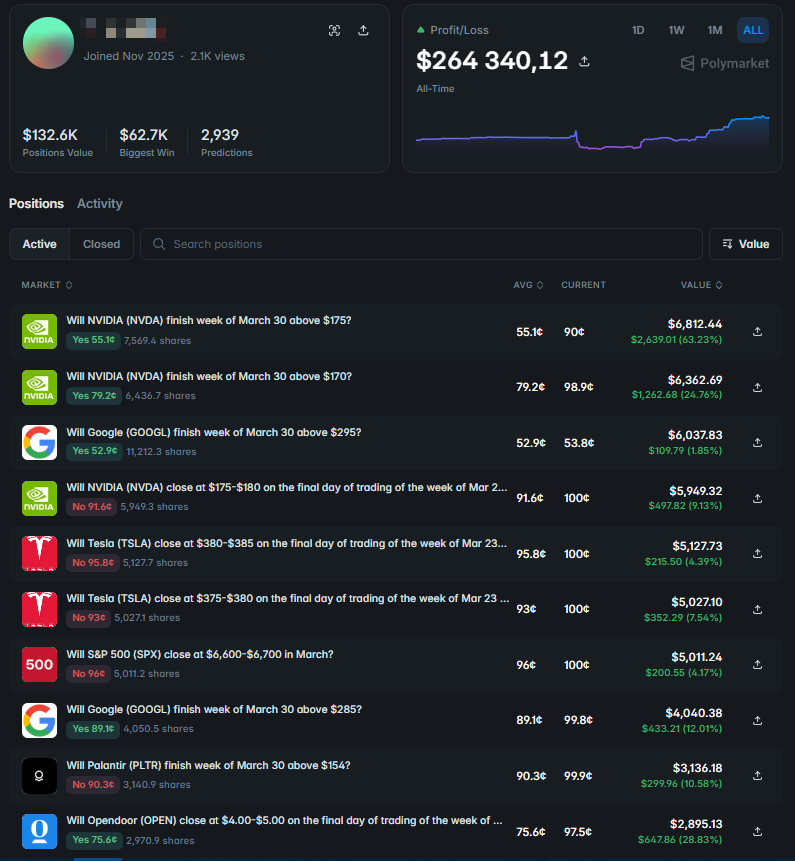Viewport: 795px width, 861px height.
Task: Click the S&P 500 market icon
Action: 40,664
